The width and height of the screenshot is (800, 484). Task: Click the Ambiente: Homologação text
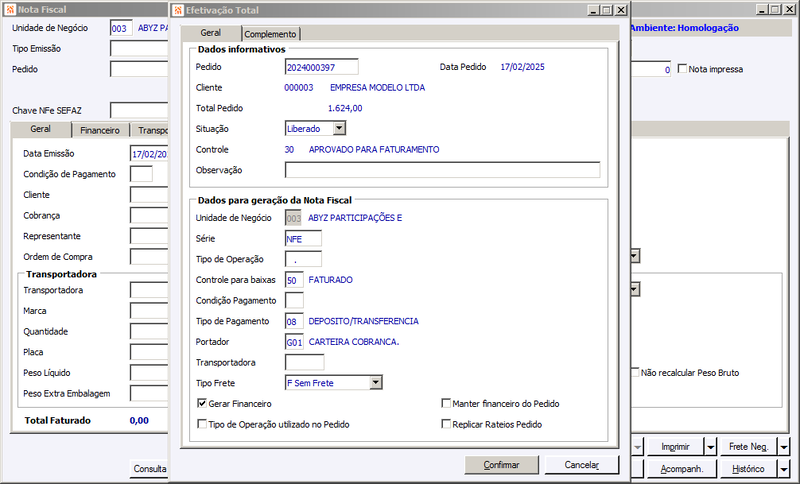click(x=685, y=28)
